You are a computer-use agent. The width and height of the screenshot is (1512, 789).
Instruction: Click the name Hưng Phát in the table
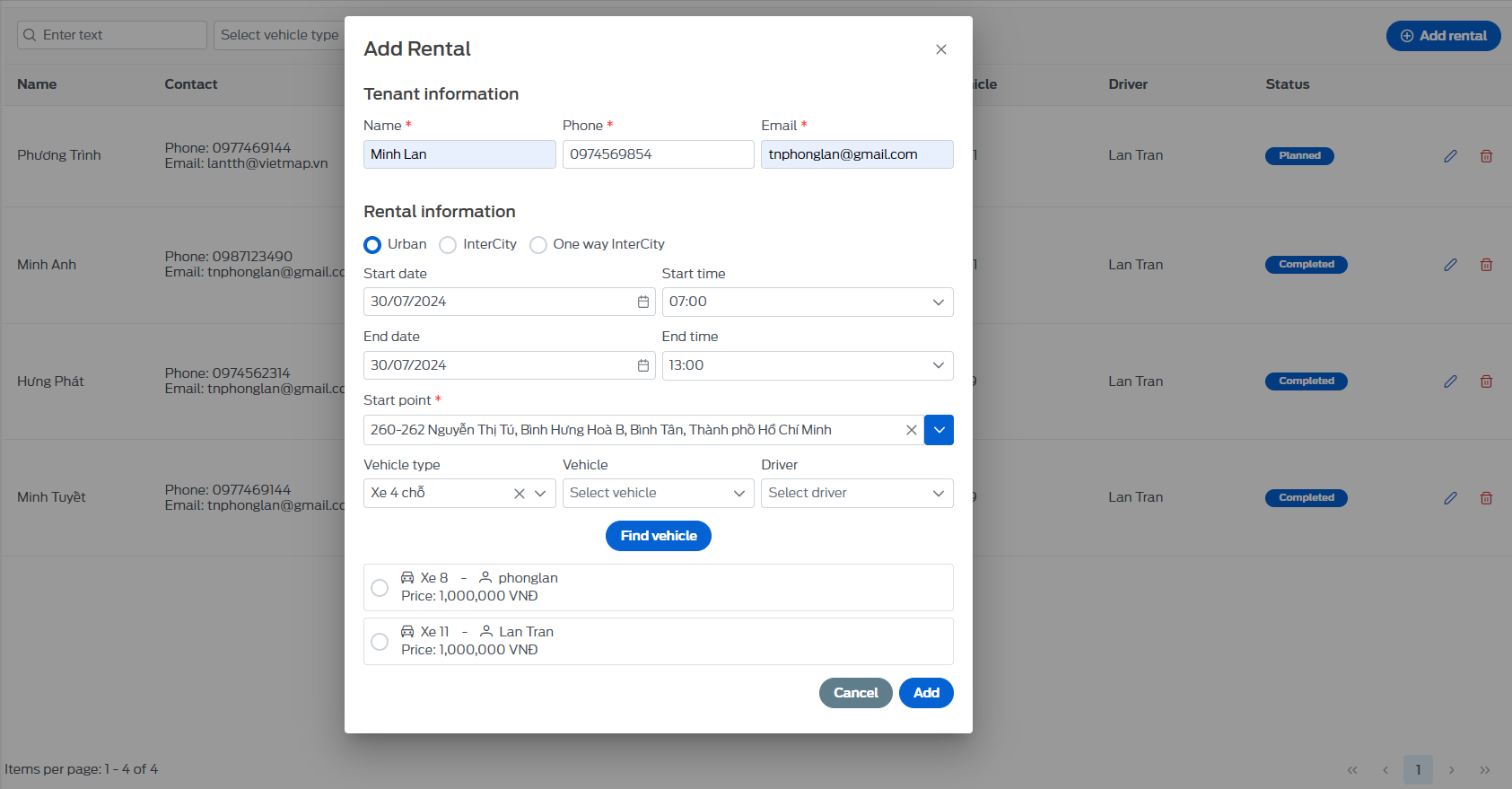50,381
